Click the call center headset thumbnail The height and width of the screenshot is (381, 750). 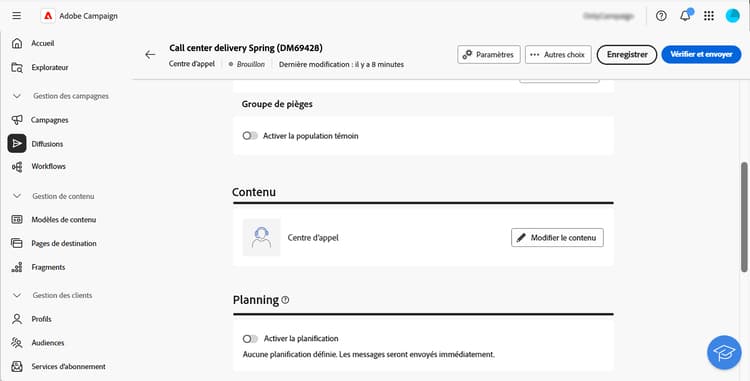pos(261,238)
